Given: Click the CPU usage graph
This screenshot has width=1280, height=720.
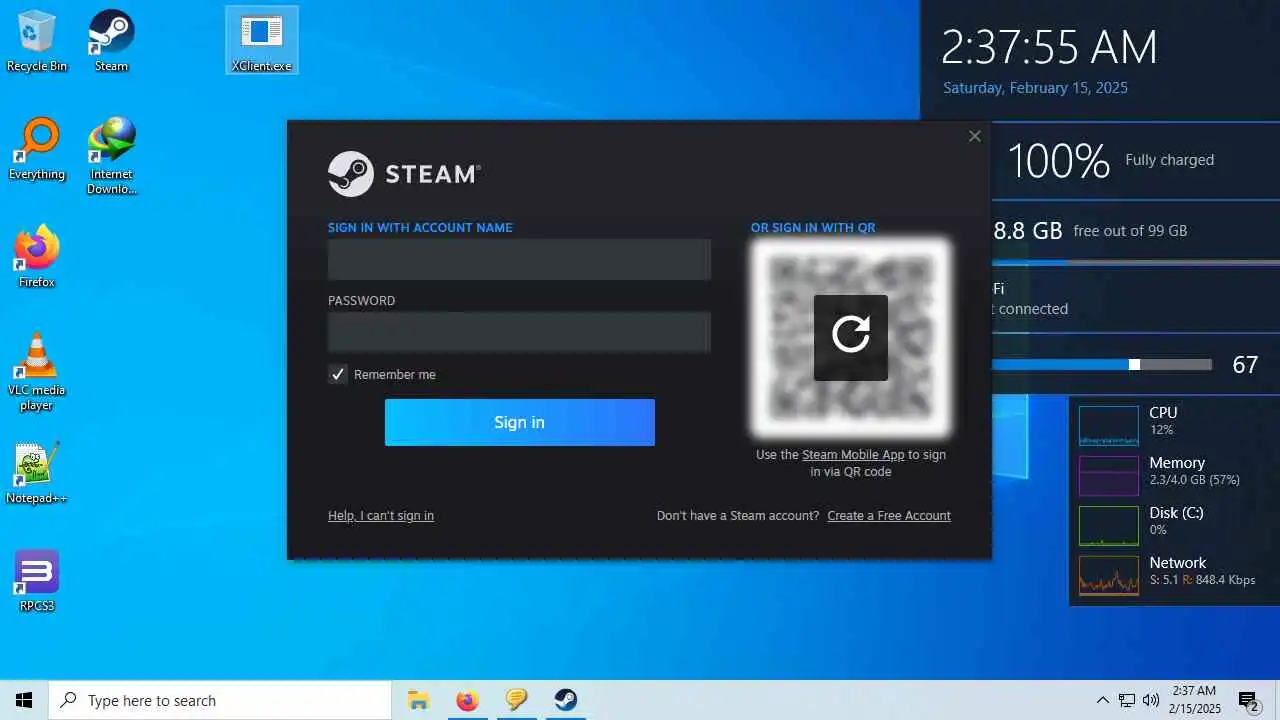Looking at the screenshot, I should [1109, 425].
